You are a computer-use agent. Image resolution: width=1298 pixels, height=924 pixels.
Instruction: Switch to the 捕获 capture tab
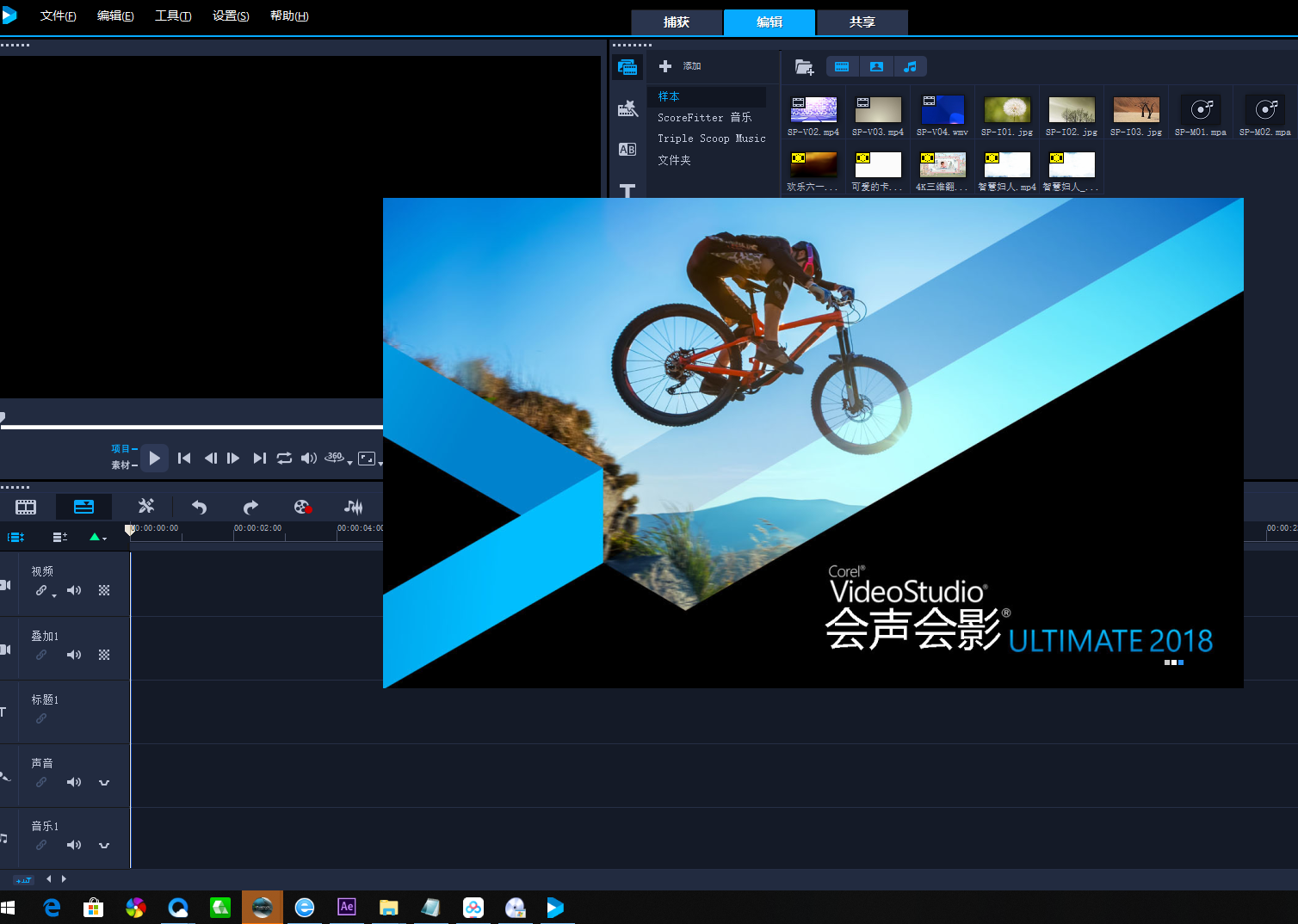pos(677,22)
